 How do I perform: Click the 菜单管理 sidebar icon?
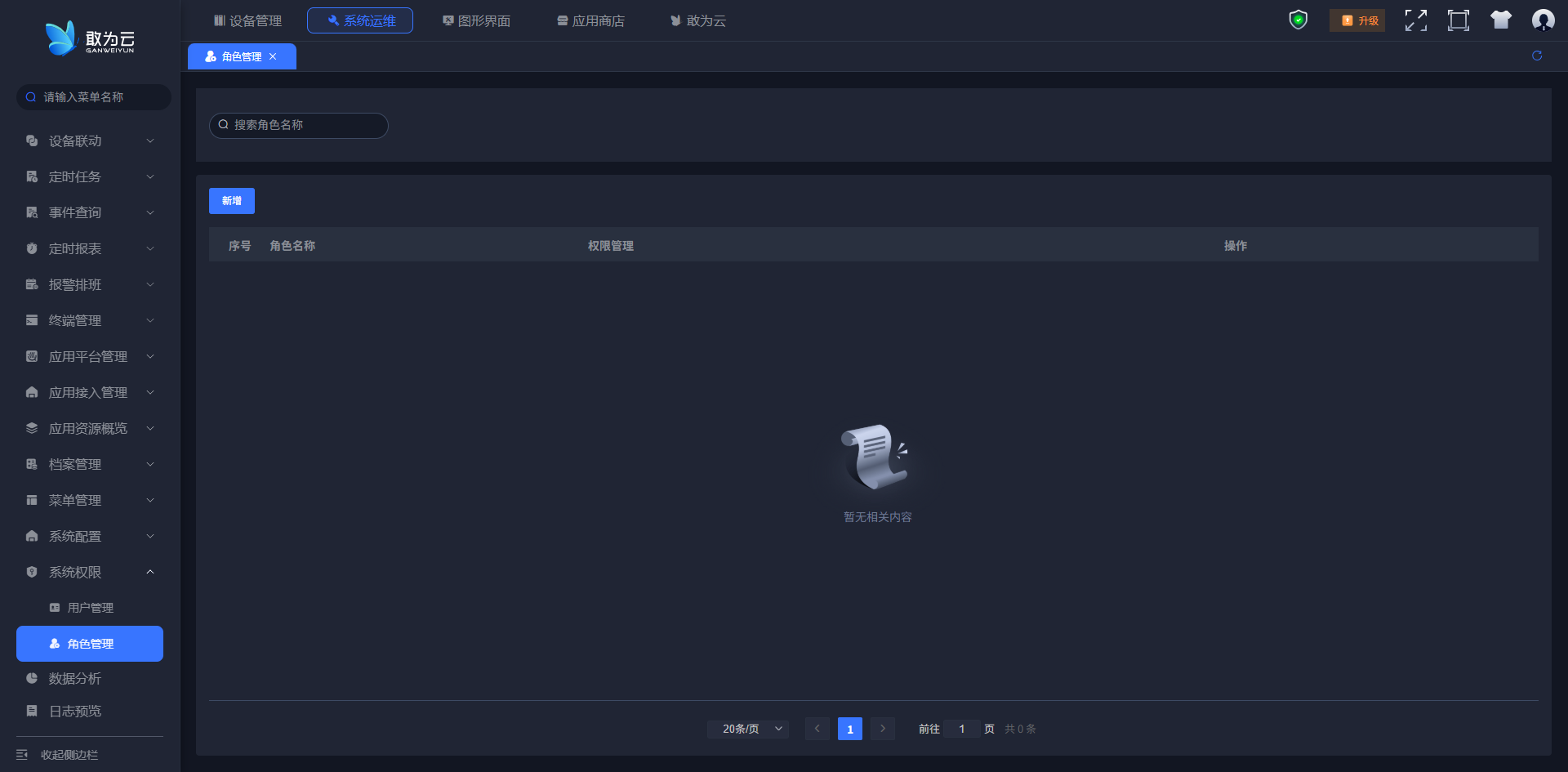tap(32, 500)
